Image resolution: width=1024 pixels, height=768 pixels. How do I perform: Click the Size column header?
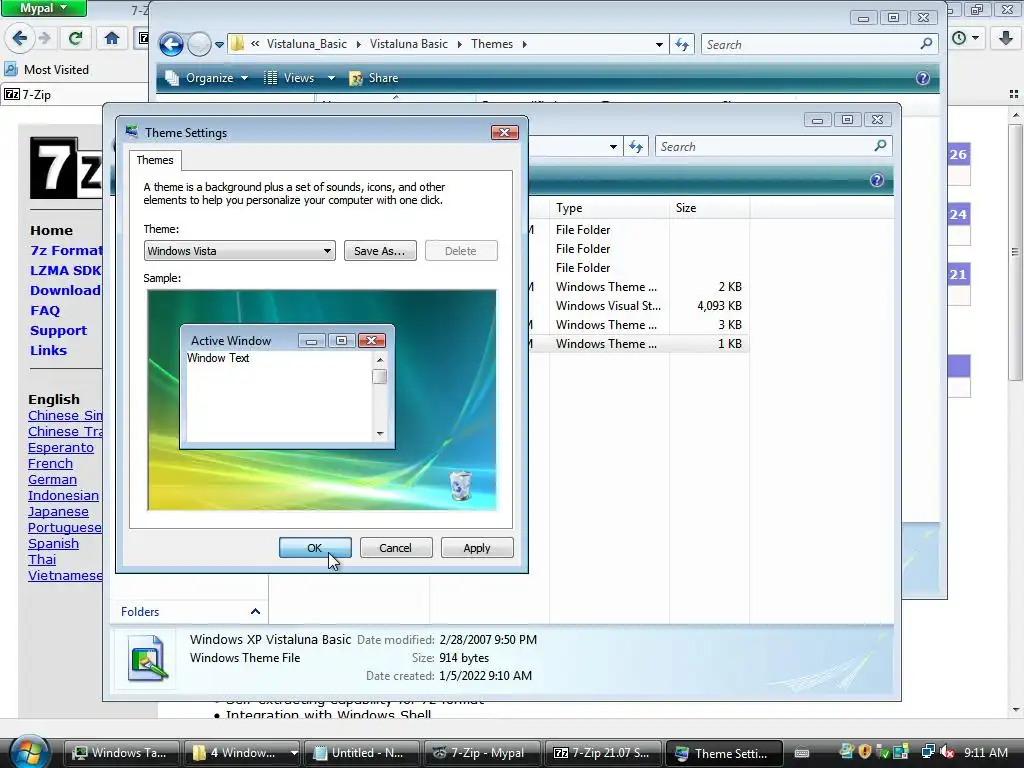[709, 208]
